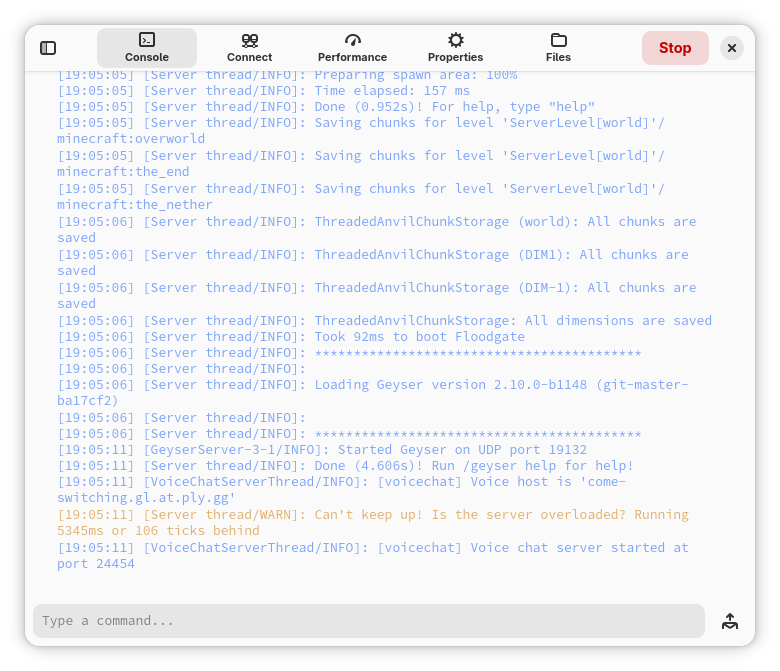Close the server window with X
Screen dimensions: 780x671
732,48
